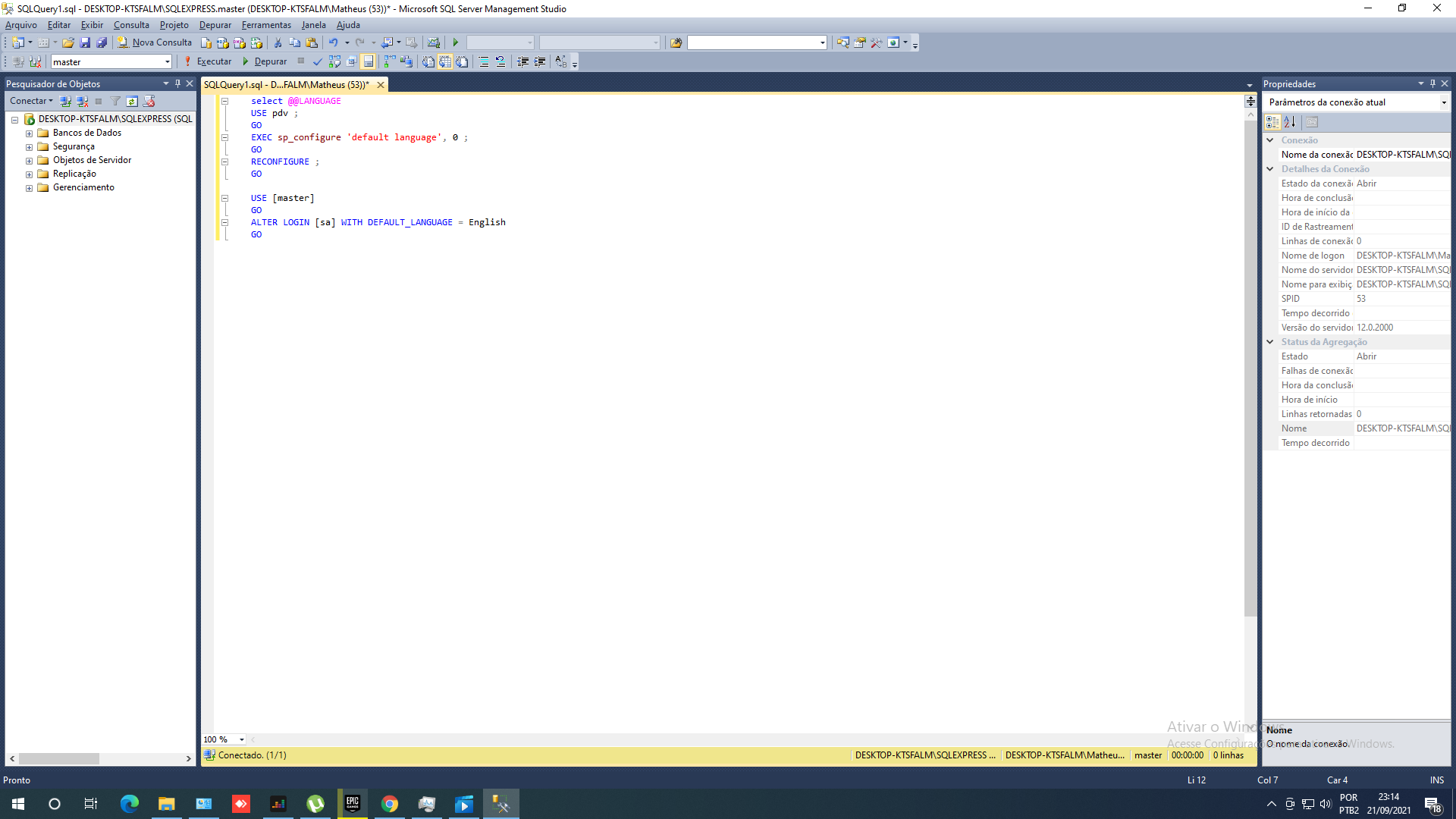Pin the Pesquisador de Objetos panel
The width and height of the screenshot is (1456, 819).
click(x=178, y=83)
